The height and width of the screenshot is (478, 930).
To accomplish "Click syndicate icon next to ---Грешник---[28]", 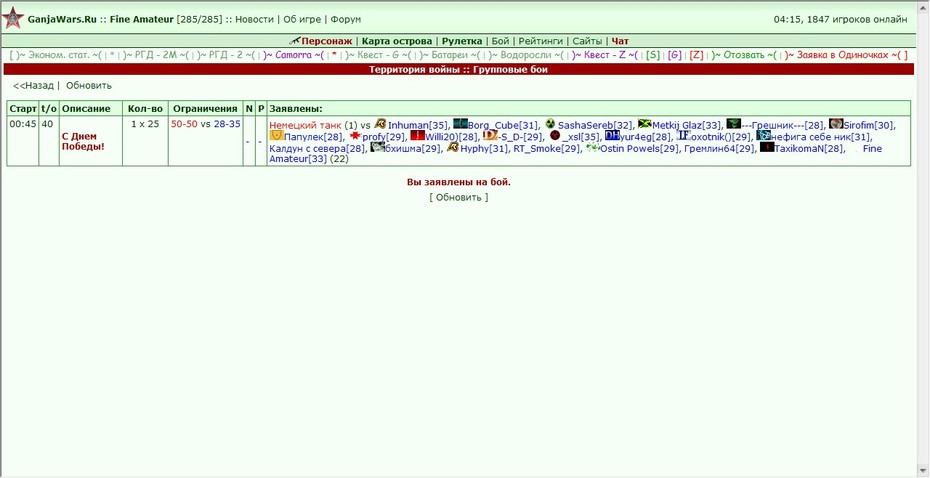I will coord(734,124).
